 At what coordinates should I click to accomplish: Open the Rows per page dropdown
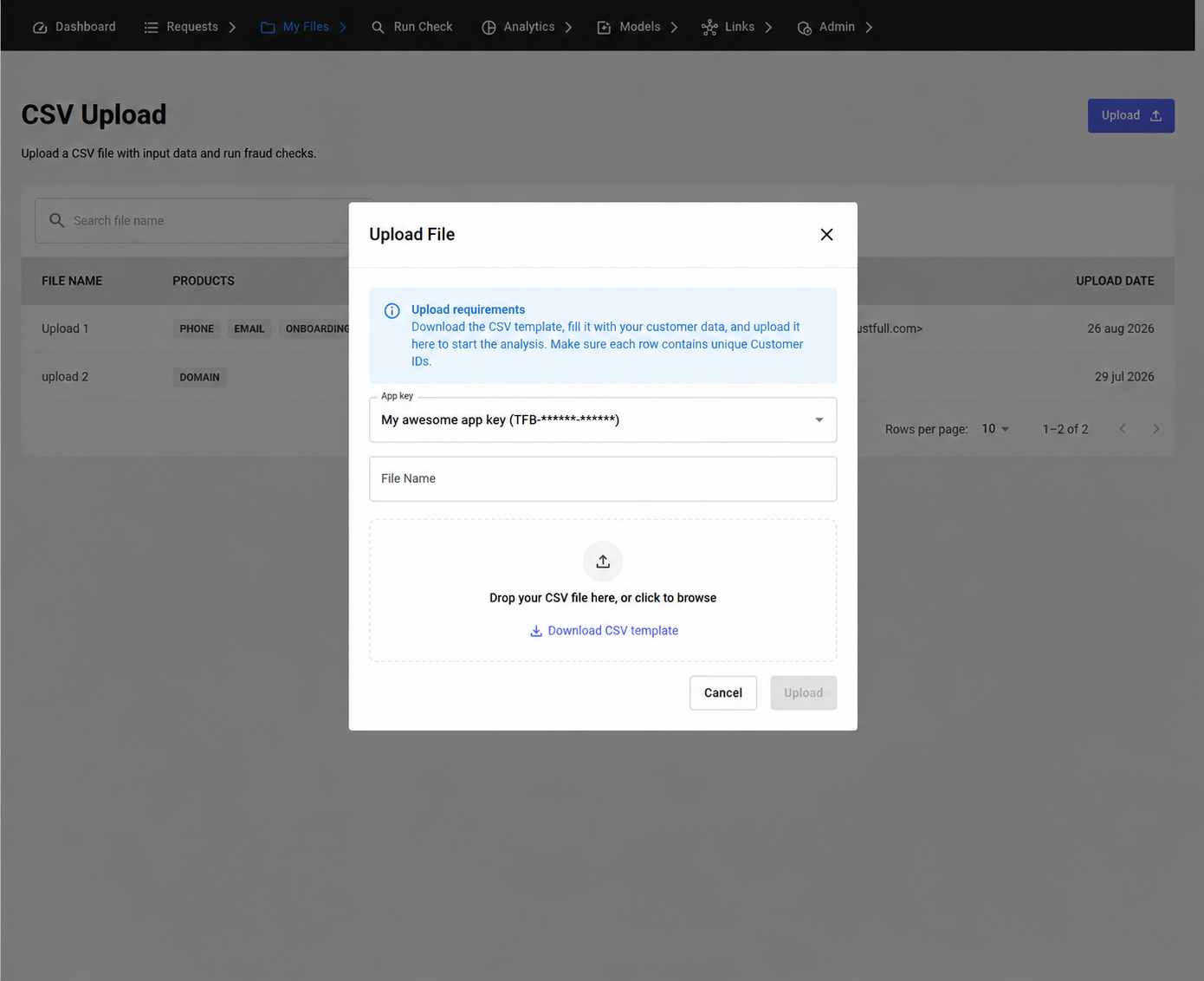[995, 429]
